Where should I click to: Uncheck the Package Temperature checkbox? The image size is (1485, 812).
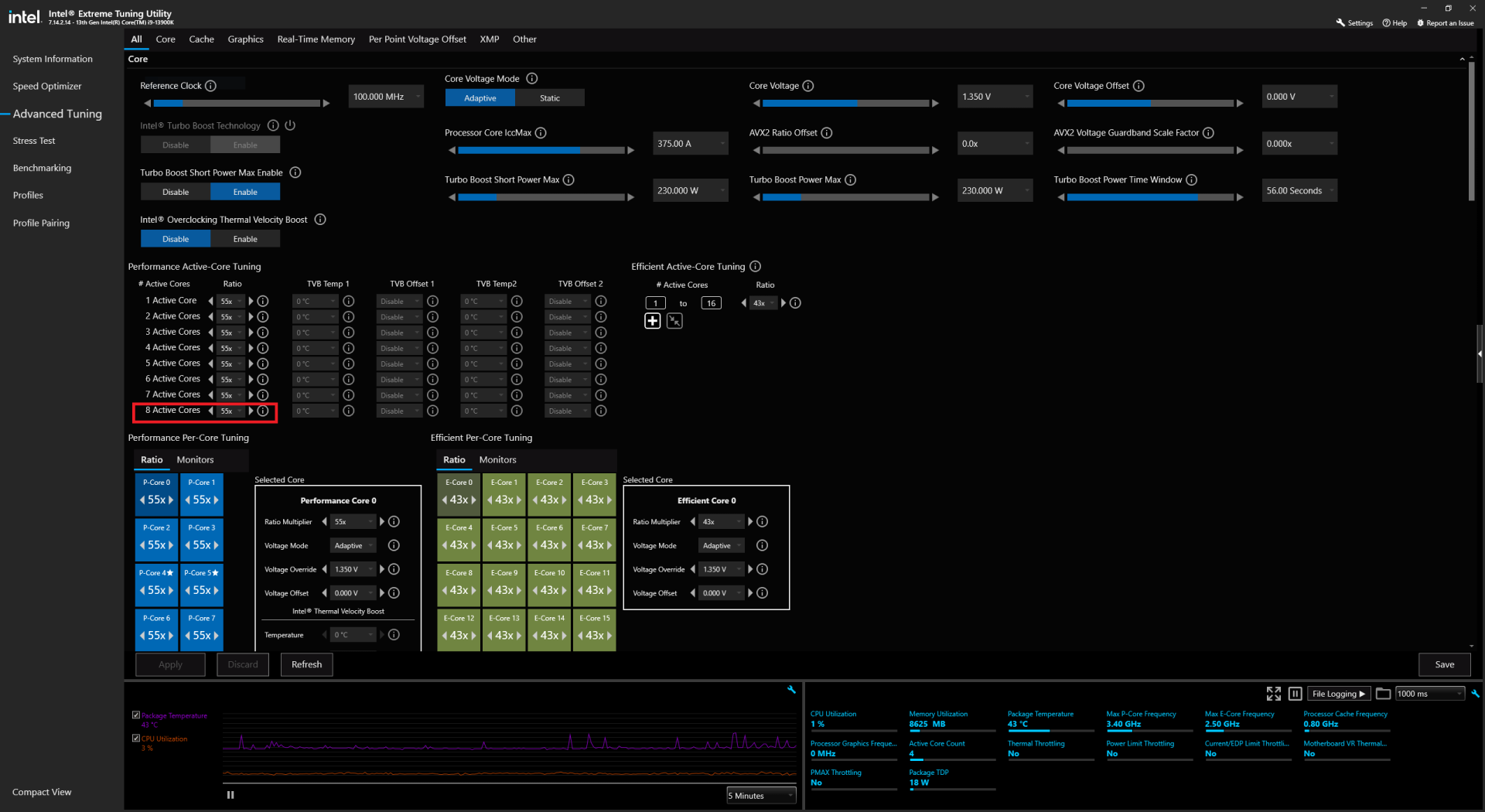tap(136, 715)
